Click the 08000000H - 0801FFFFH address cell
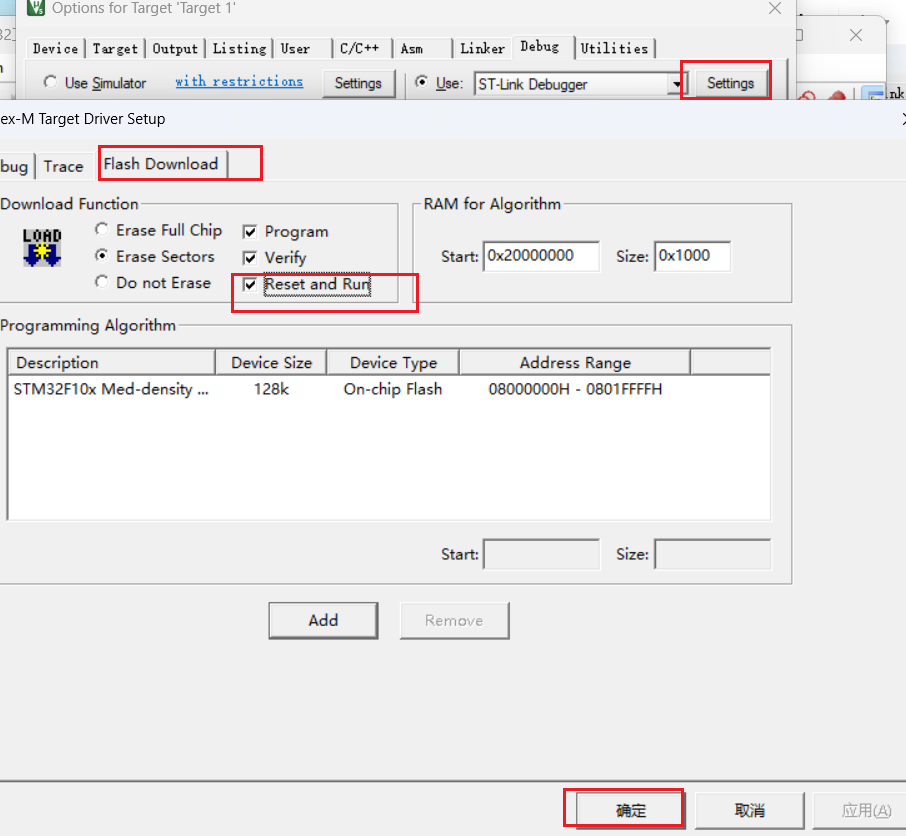This screenshot has height=836, width=906. tap(575, 389)
